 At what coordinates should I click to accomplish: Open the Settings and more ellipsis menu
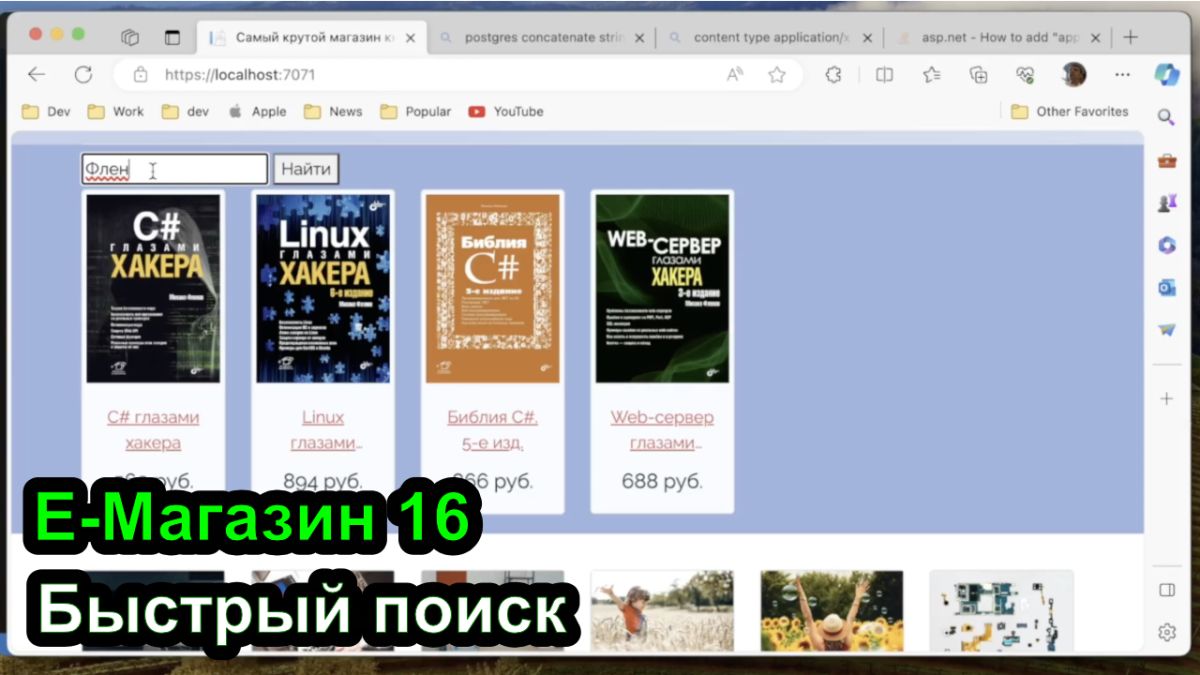pos(1122,74)
